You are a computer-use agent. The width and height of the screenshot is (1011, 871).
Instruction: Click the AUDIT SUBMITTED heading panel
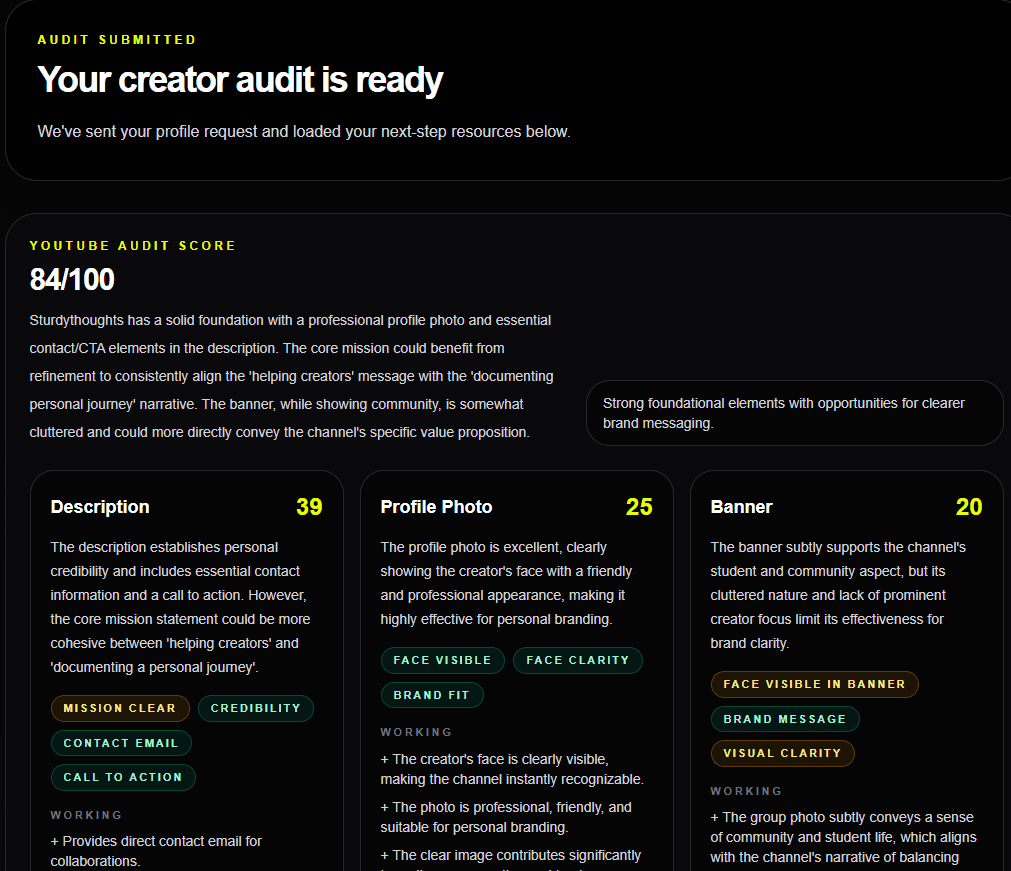115,39
